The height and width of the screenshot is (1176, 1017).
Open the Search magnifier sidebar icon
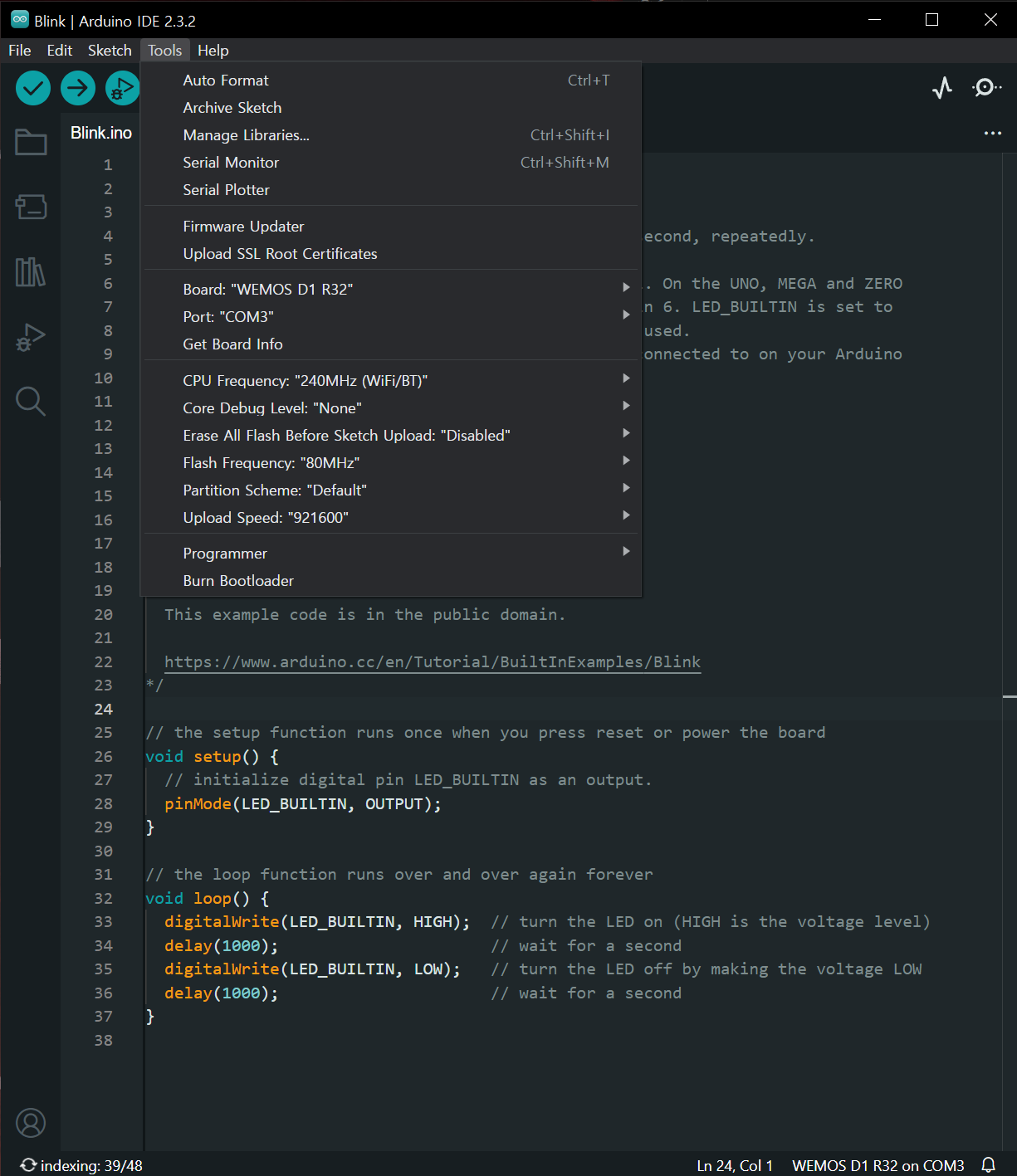pyautogui.click(x=31, y=402)
